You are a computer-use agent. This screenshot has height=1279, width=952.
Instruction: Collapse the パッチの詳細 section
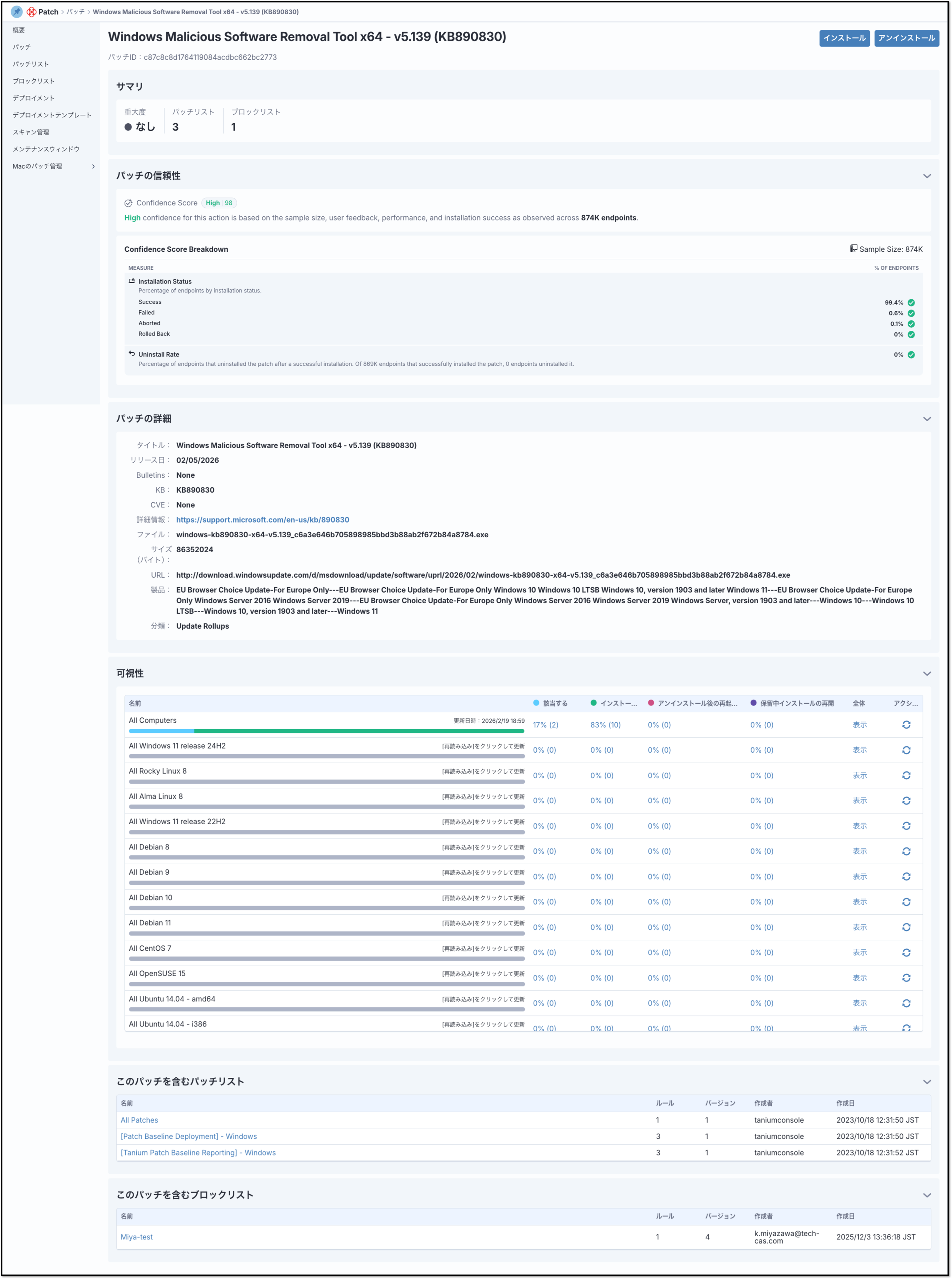(927, 419)
